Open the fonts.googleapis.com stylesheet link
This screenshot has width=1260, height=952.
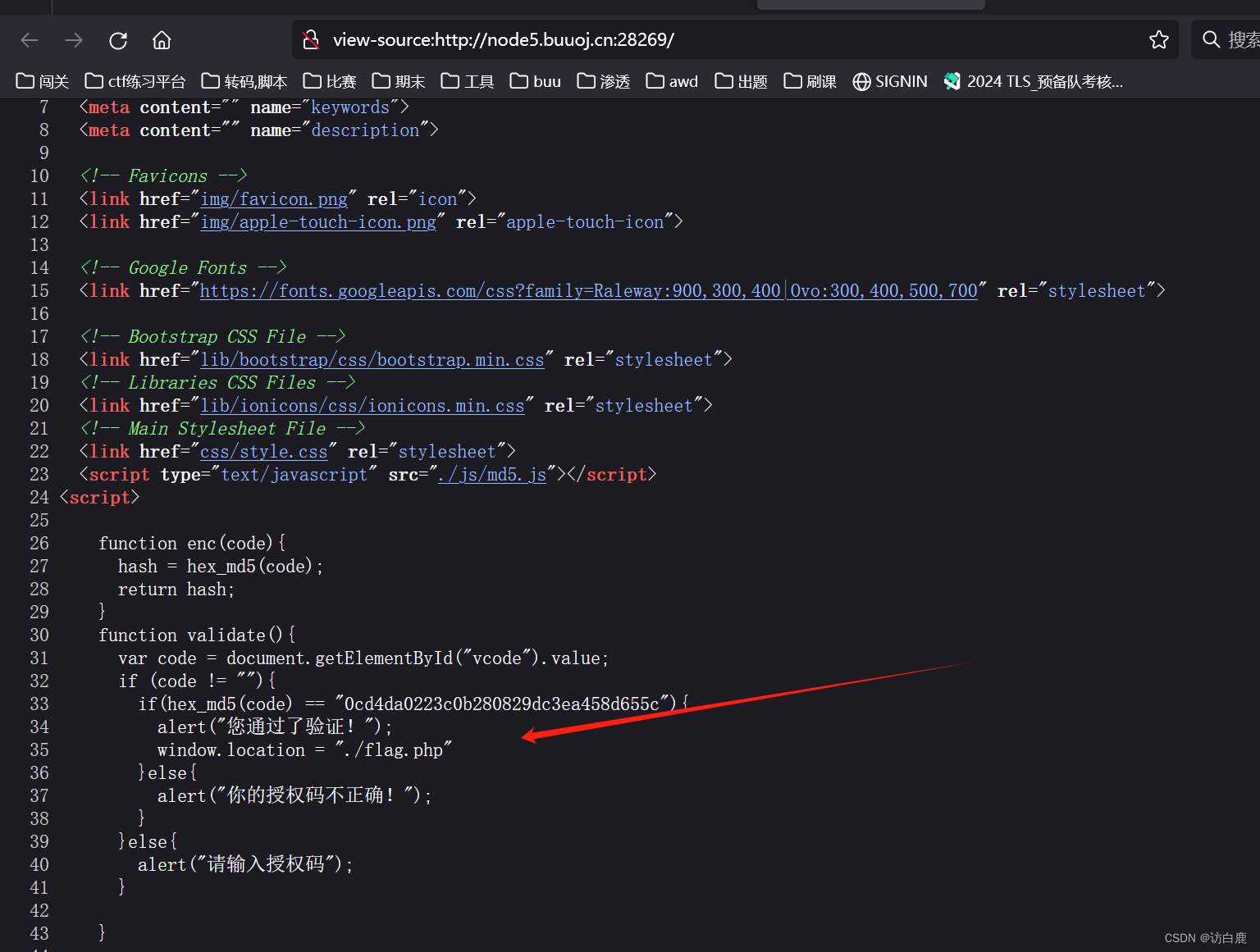click(589, 291)
